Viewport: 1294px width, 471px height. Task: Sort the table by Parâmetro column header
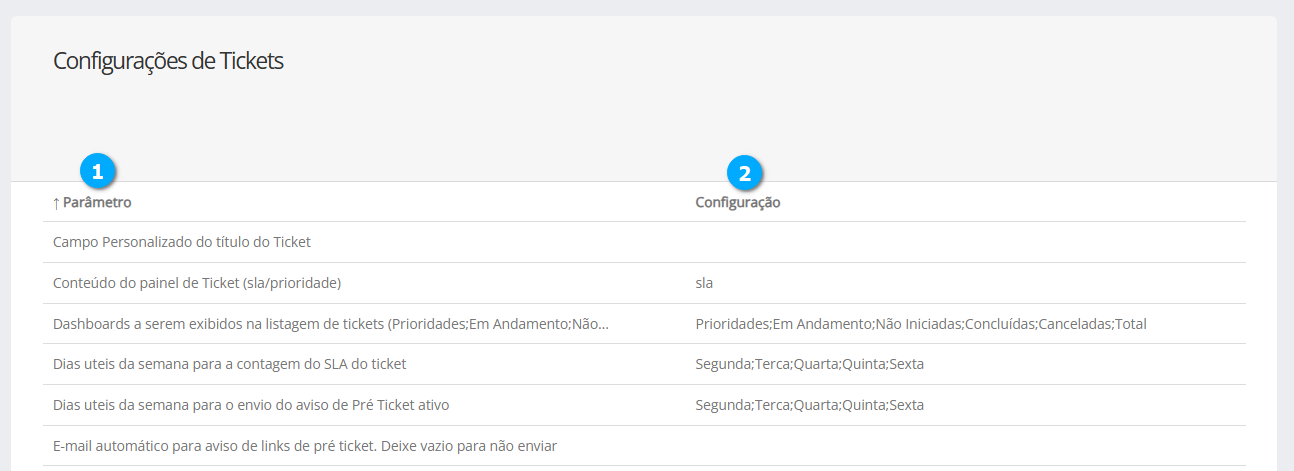(97, 203)
